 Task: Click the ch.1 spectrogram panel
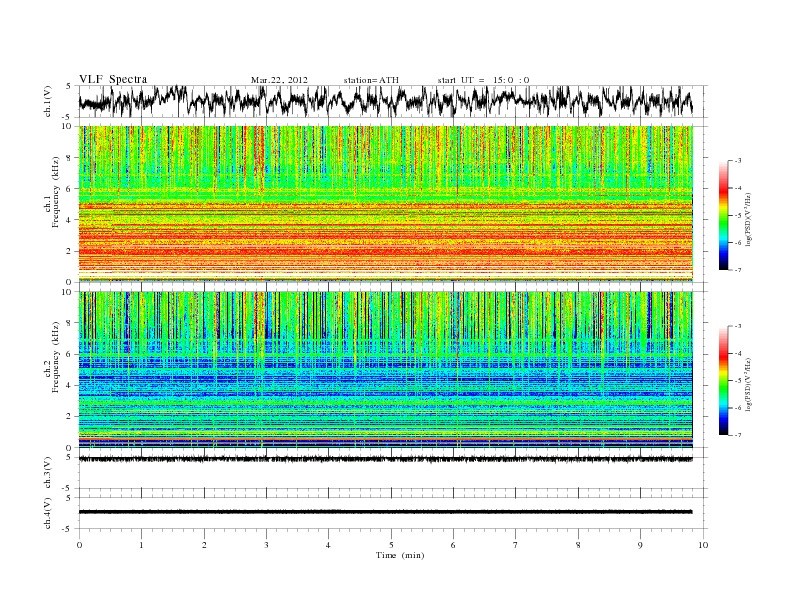385,204
